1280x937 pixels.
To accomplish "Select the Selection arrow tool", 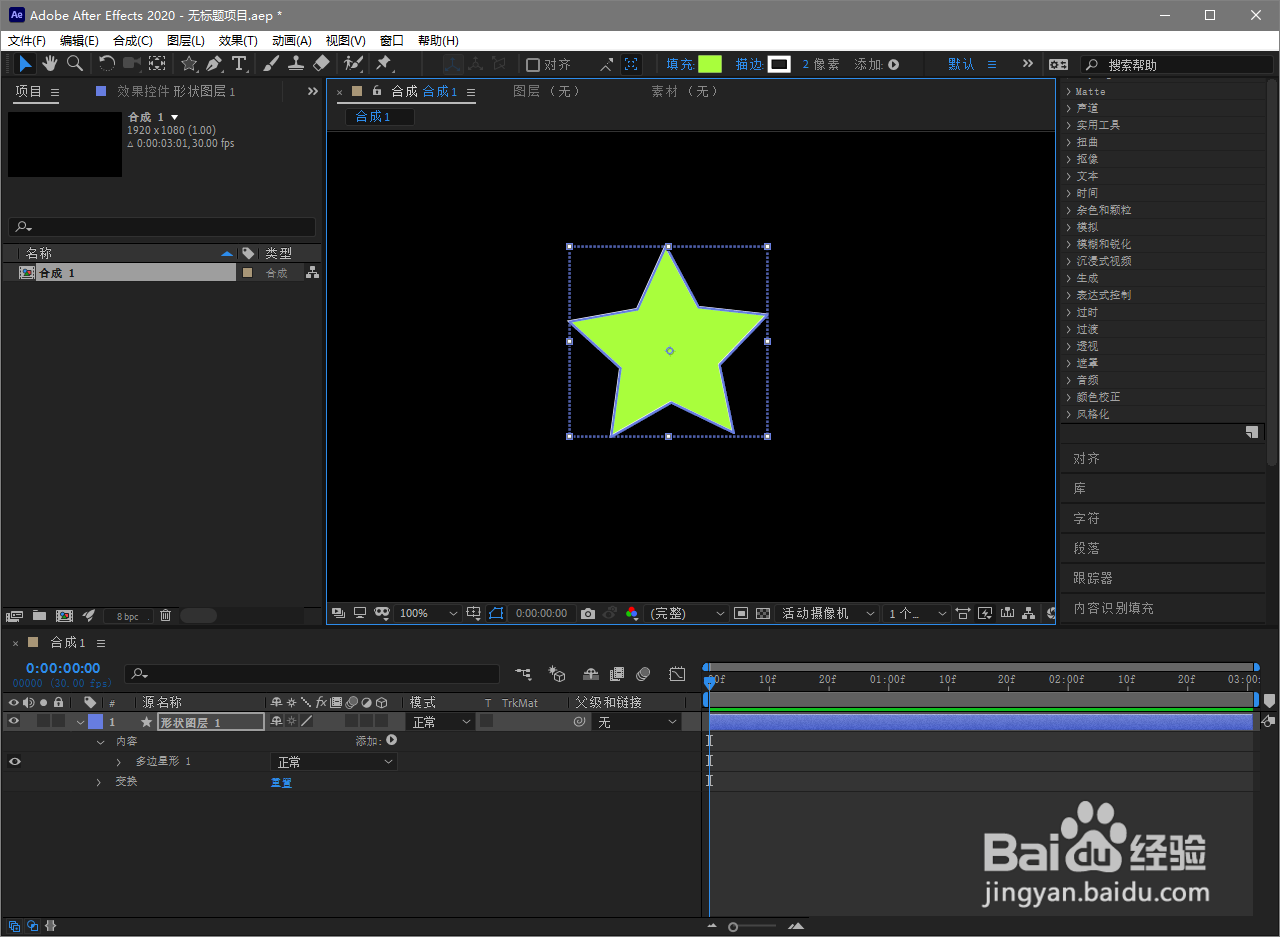I will click(25, 64).
